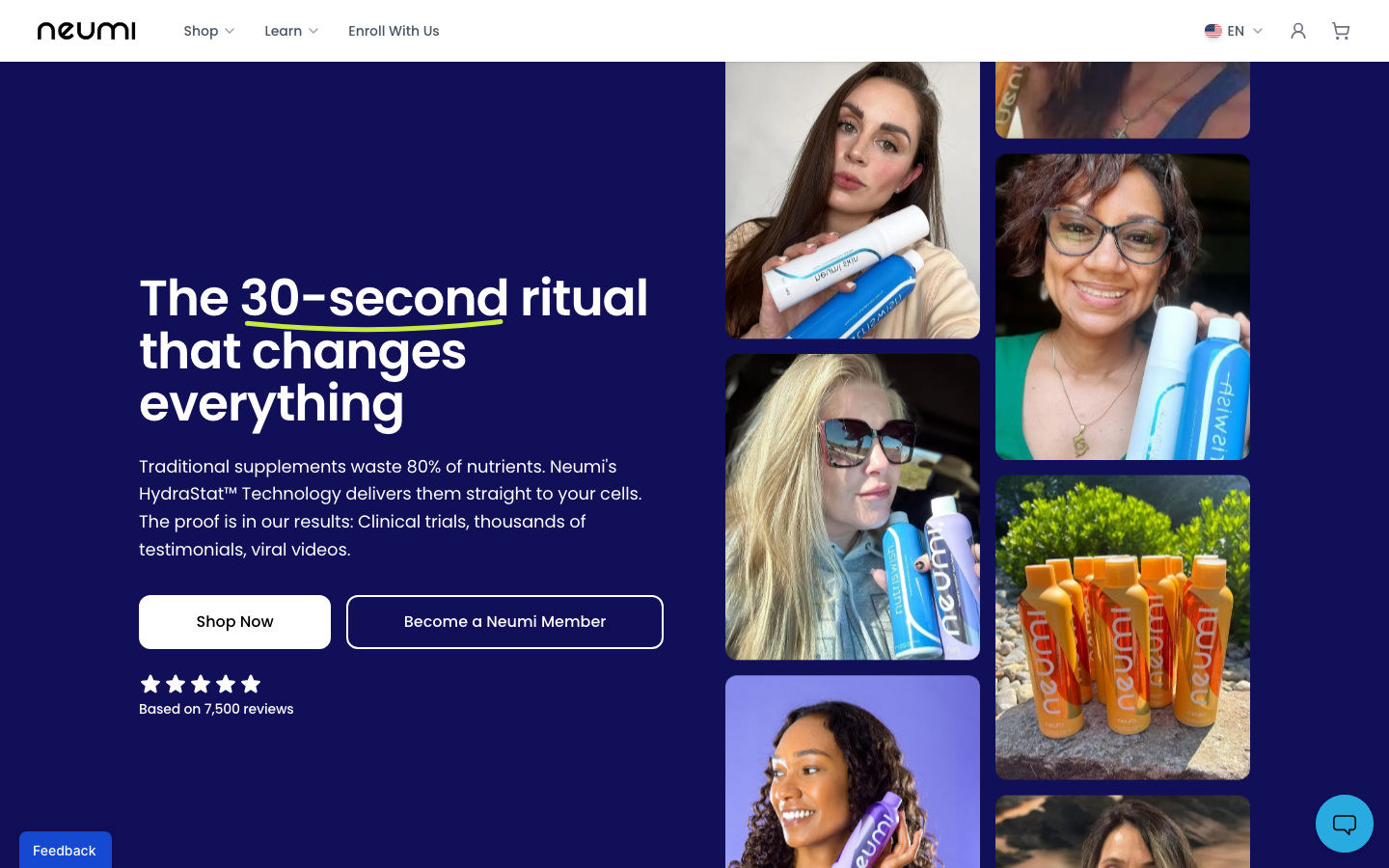Click the fifth review star
The width and height of the screenshot is (1389, 868).
[x=251, y=684]
